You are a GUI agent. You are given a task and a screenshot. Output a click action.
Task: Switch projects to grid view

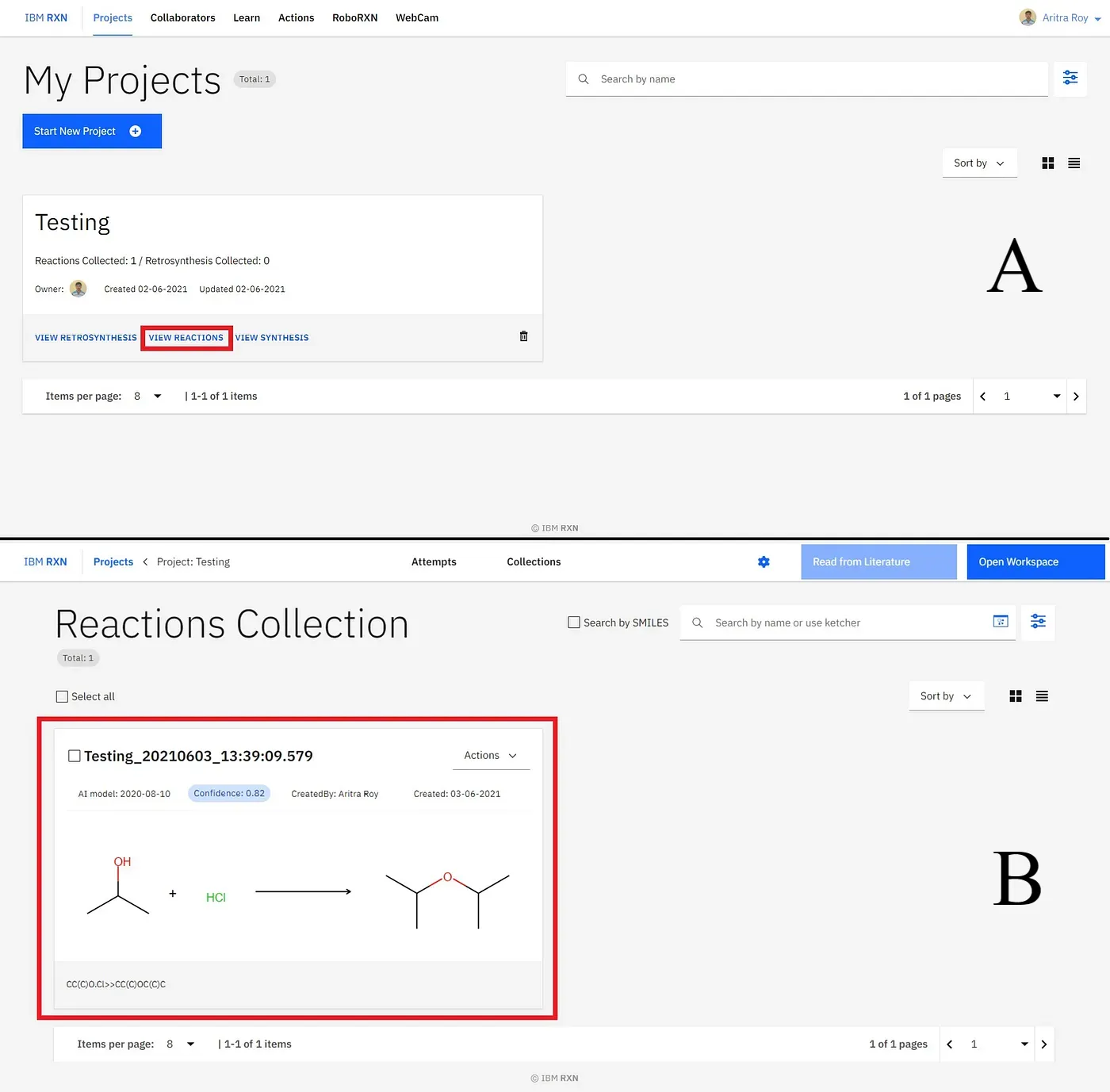coord(1047,163)
